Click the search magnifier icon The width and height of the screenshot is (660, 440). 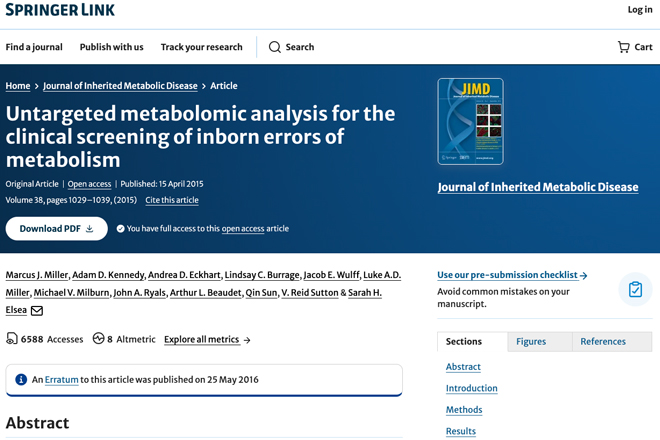(x=274, y=47)
